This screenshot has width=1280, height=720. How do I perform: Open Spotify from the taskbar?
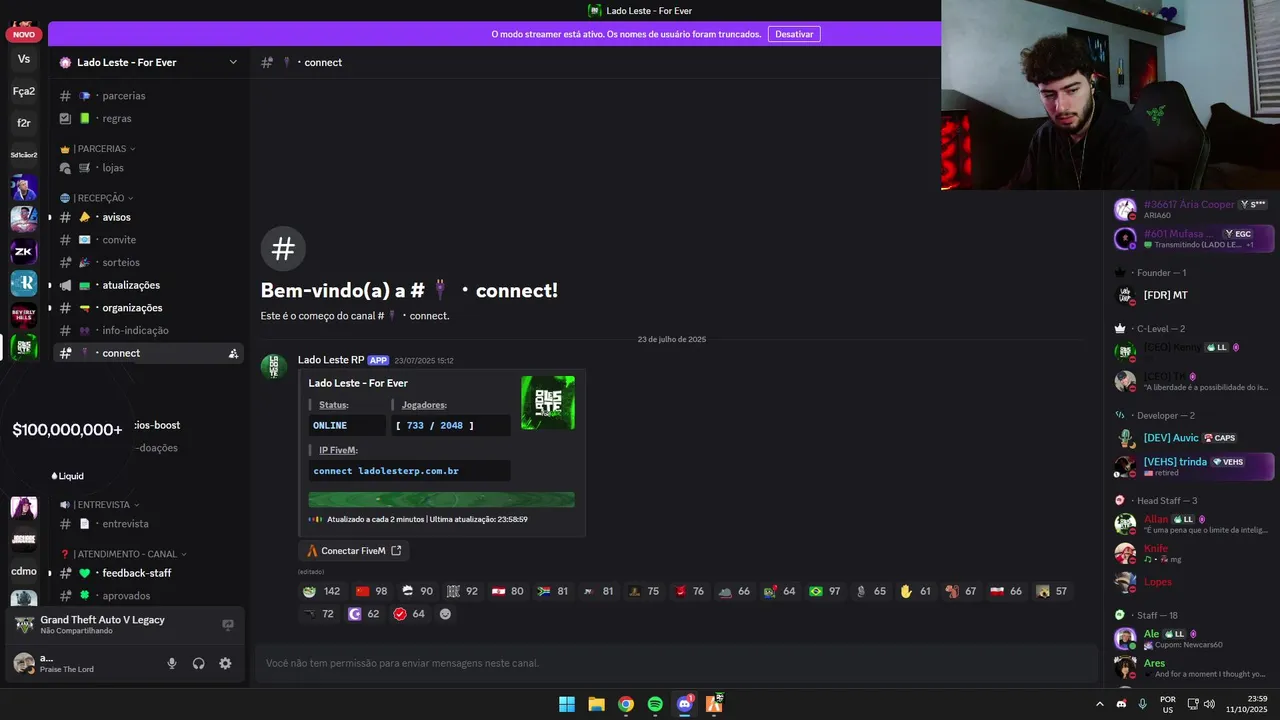pyautogui.click(x=655, y=704)
